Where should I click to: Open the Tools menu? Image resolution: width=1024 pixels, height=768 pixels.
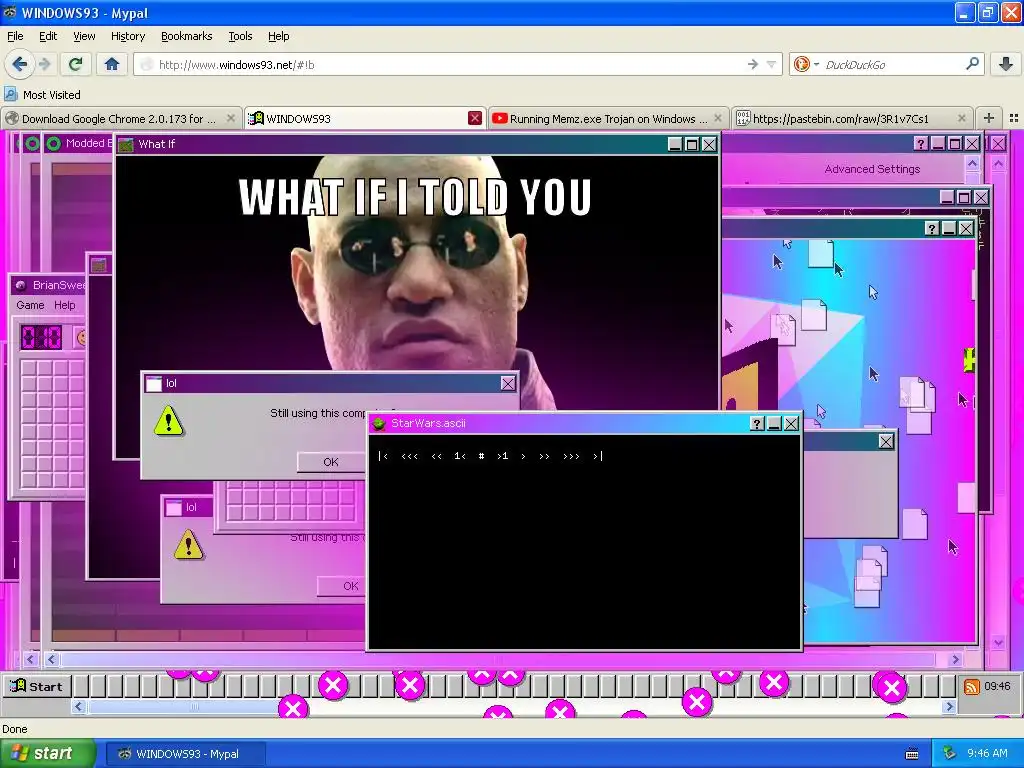point(240,36)
